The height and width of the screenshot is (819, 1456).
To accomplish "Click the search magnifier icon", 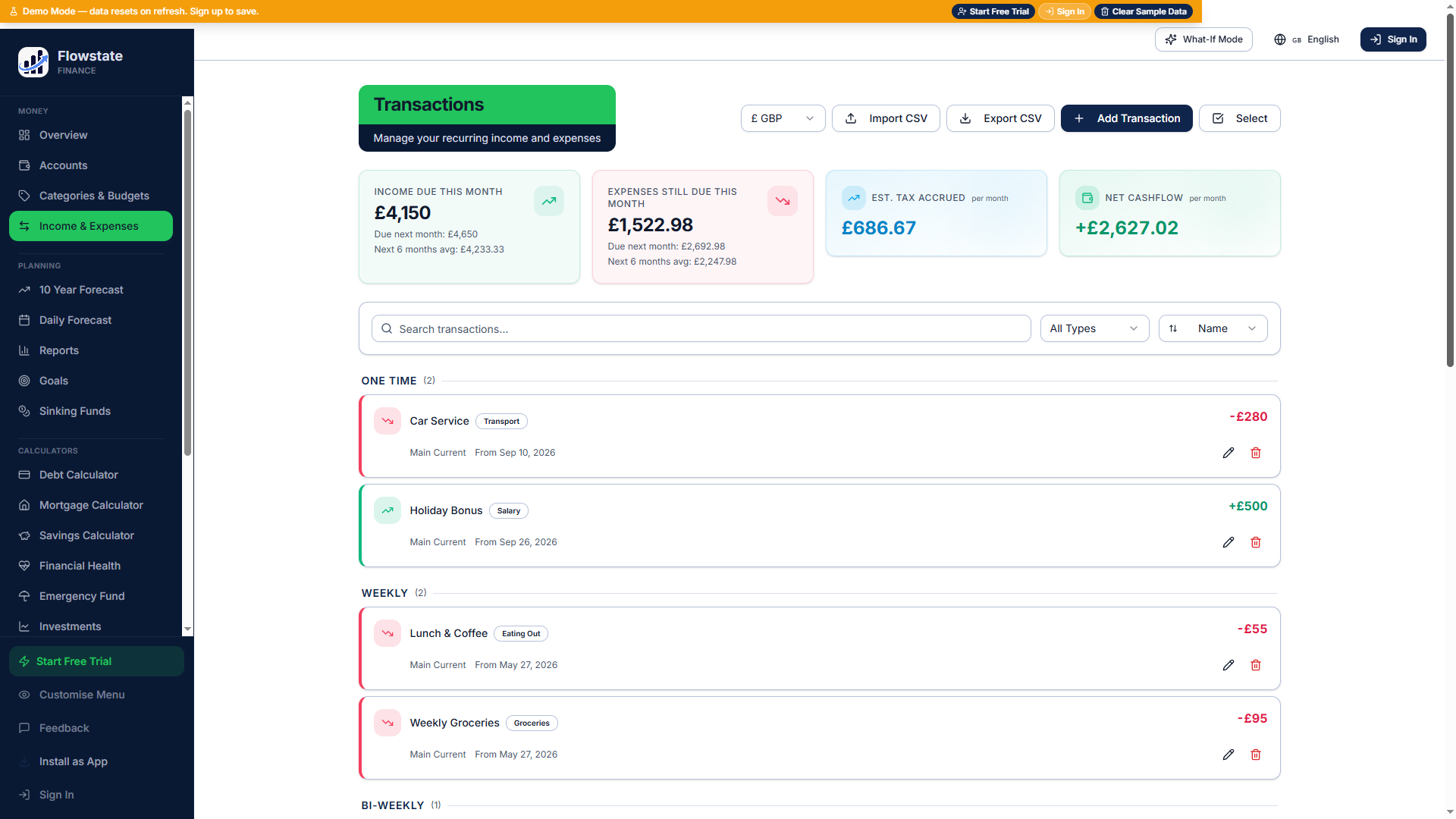I will (x=387, y=328).
